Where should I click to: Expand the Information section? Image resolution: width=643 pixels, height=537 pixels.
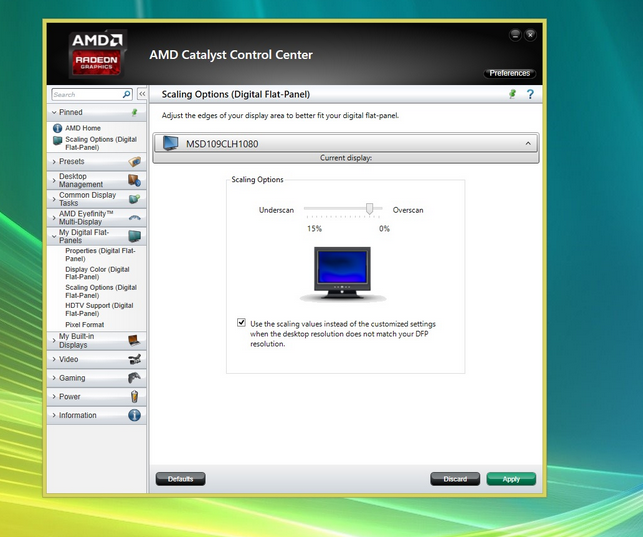[x=54, y=415]
